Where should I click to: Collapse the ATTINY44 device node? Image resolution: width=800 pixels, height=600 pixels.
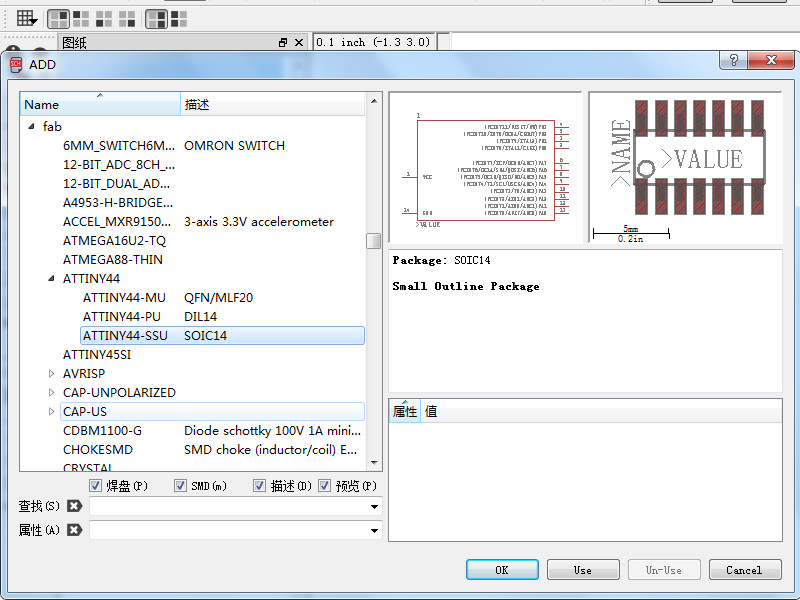pos(52,279)
